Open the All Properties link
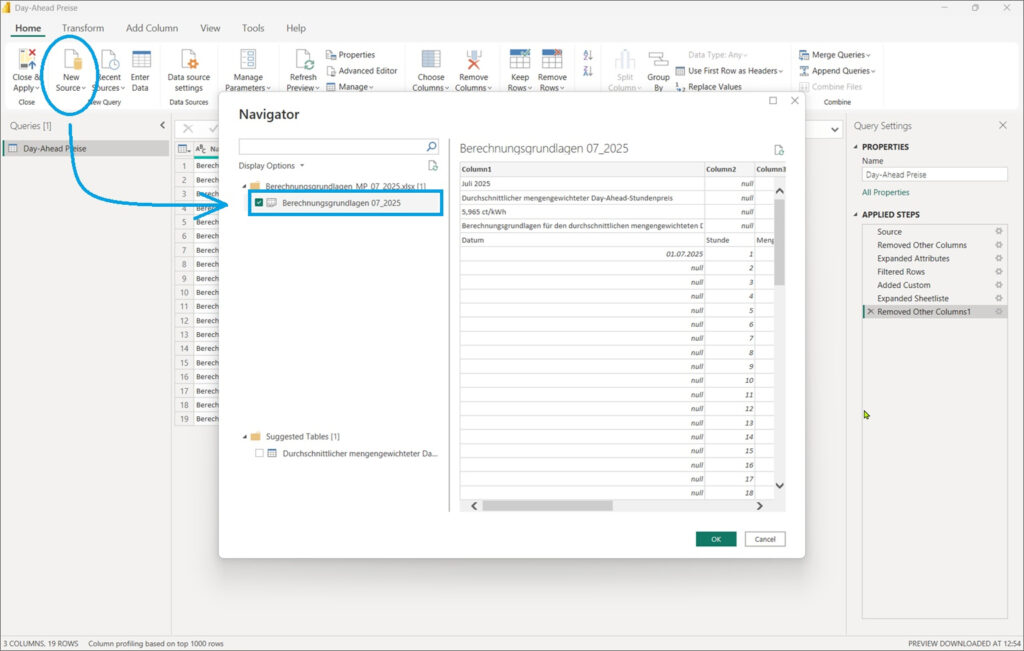 tap(886, 192)
